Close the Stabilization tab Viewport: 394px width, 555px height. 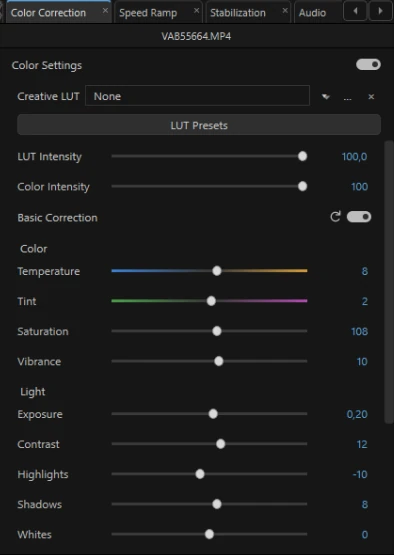pos(285,11)
